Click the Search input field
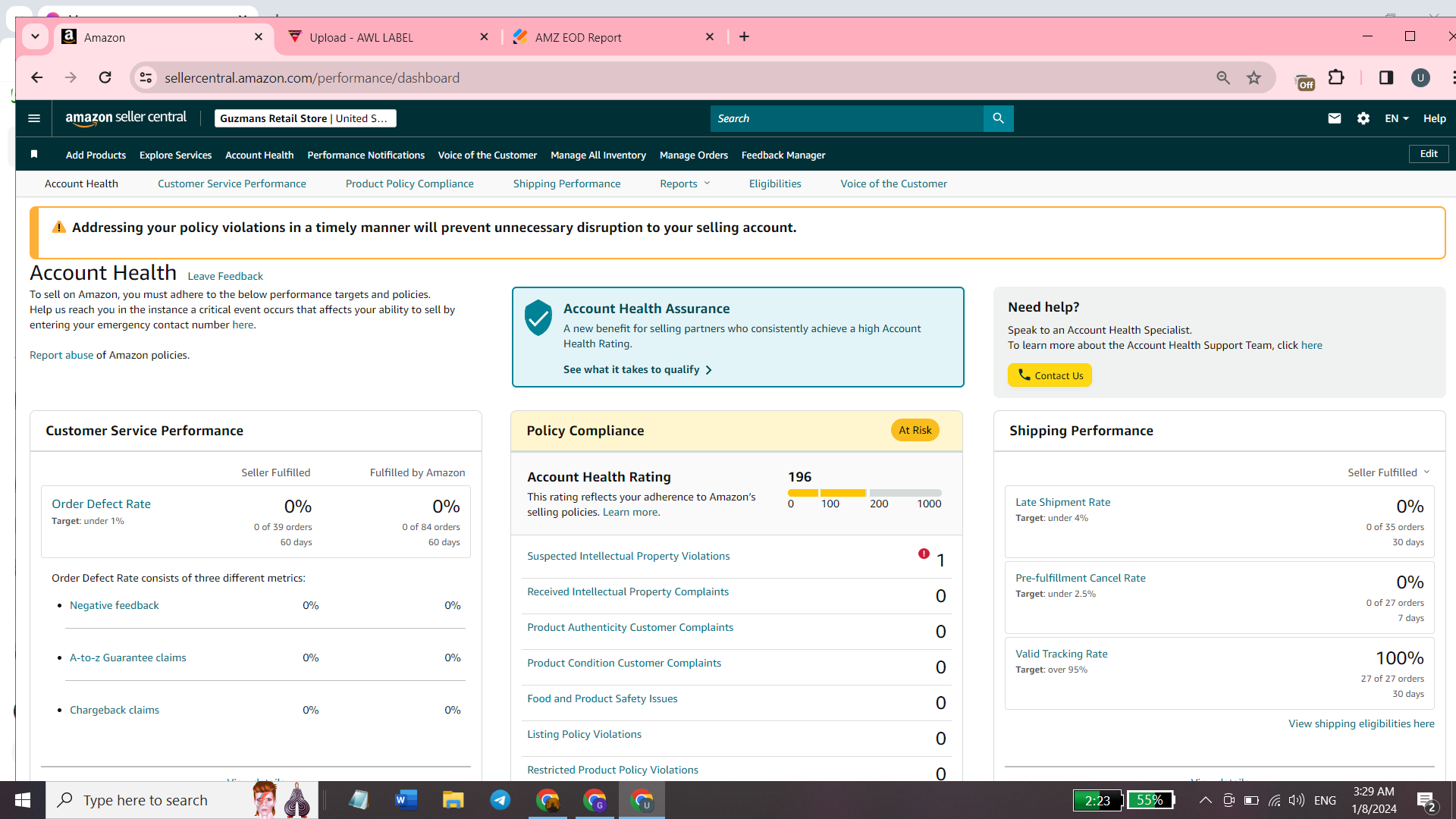 click(x=846, y=118)
